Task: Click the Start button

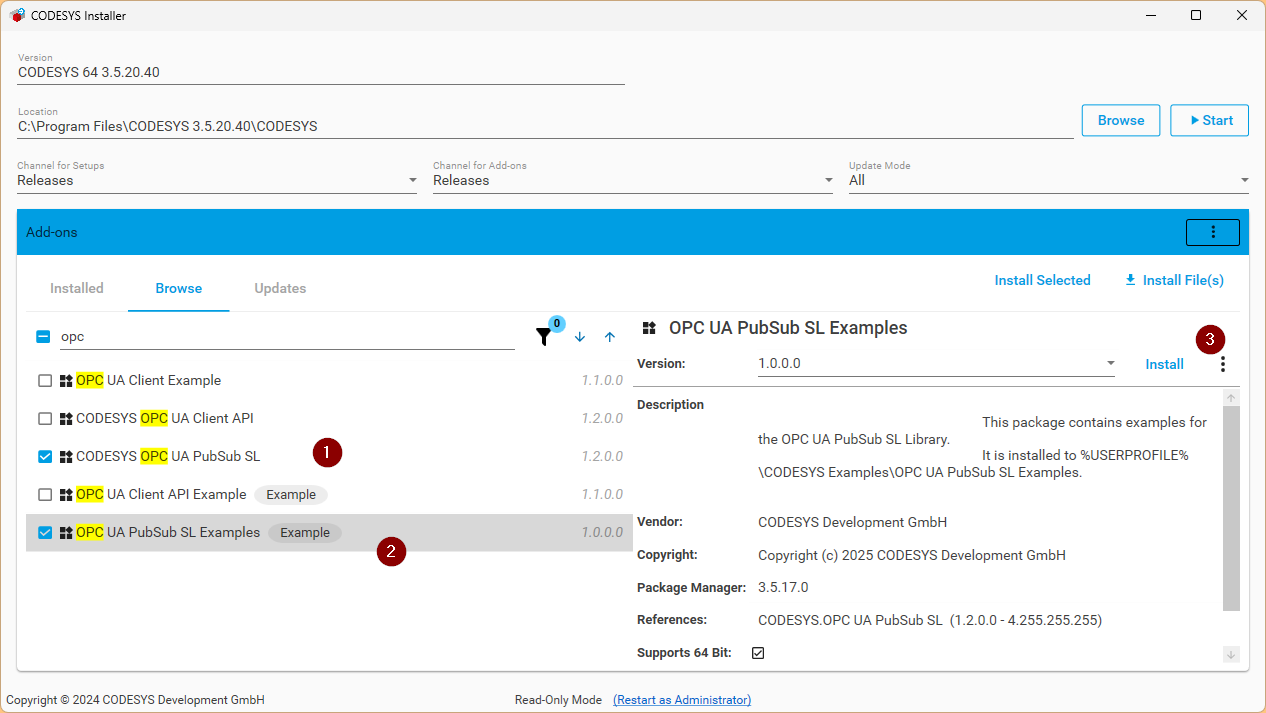Action: (1209, 120)
